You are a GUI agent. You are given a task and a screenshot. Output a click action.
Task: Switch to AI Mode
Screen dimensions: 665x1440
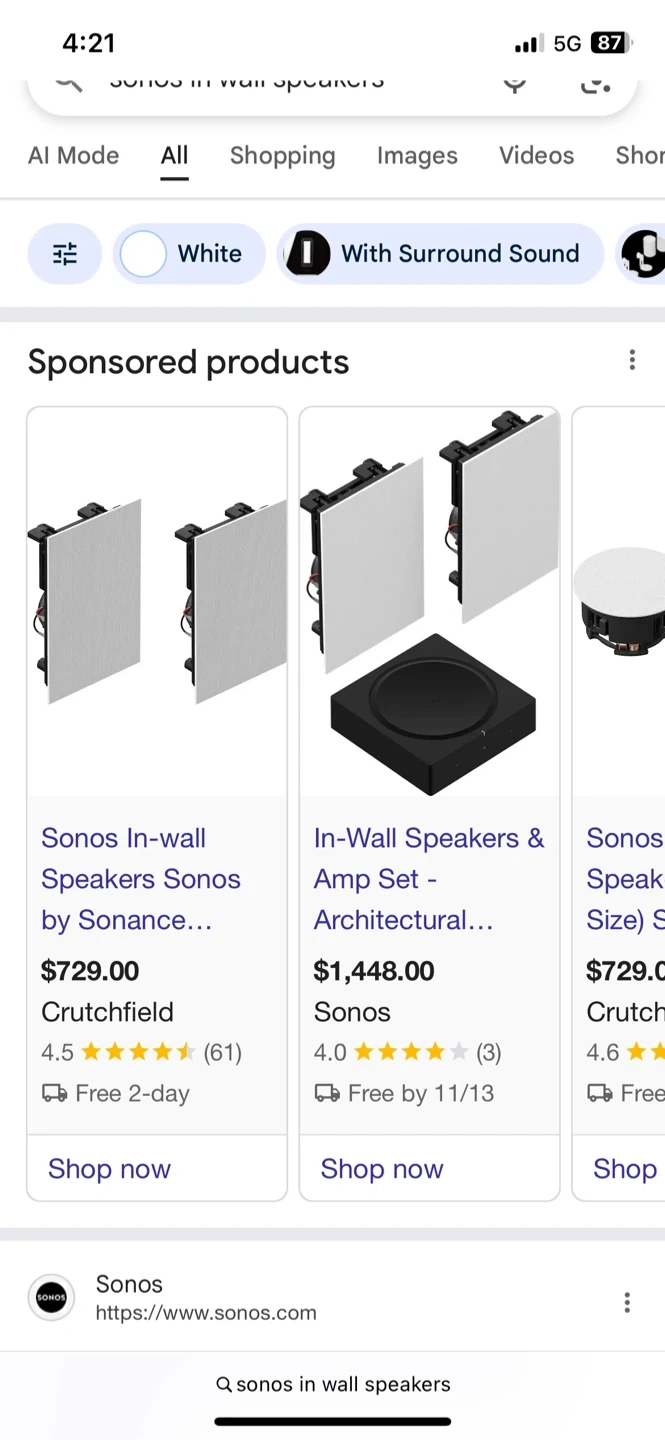pyautogui.click(x=73, y=156)
